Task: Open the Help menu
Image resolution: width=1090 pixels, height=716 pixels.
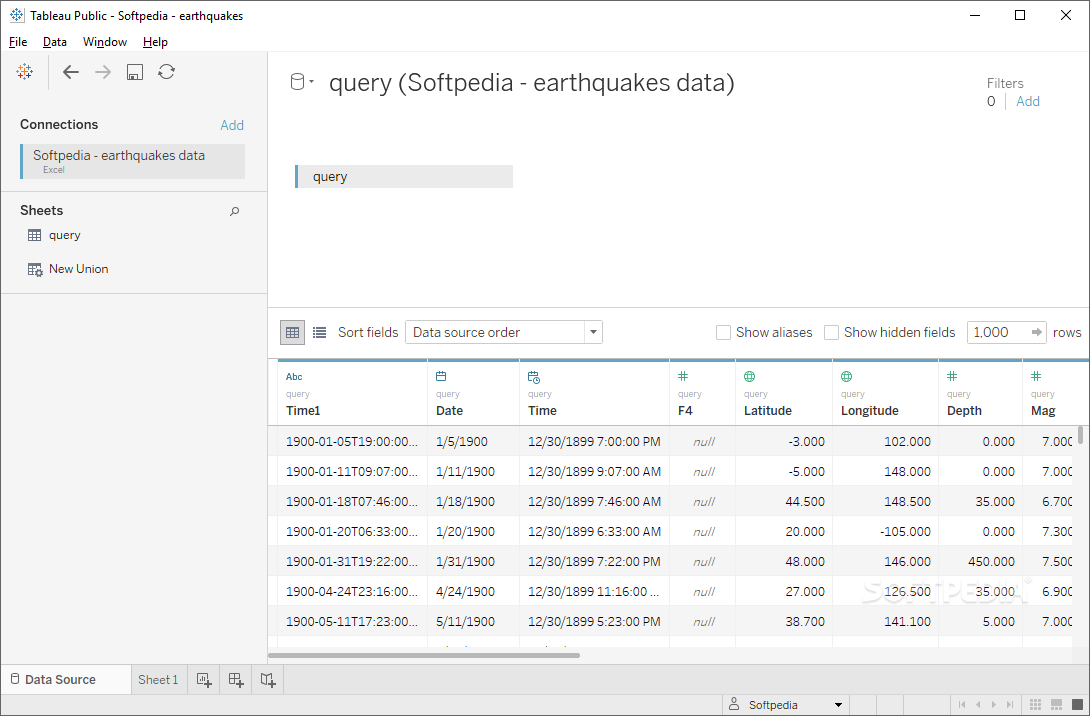Action: pos(156,42)
